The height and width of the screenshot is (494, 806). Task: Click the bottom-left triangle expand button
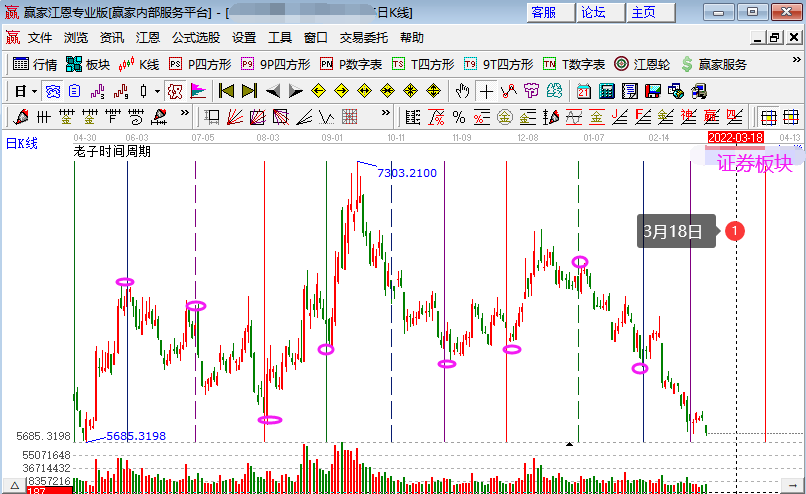pyautogui.click(x=14, y=486)
